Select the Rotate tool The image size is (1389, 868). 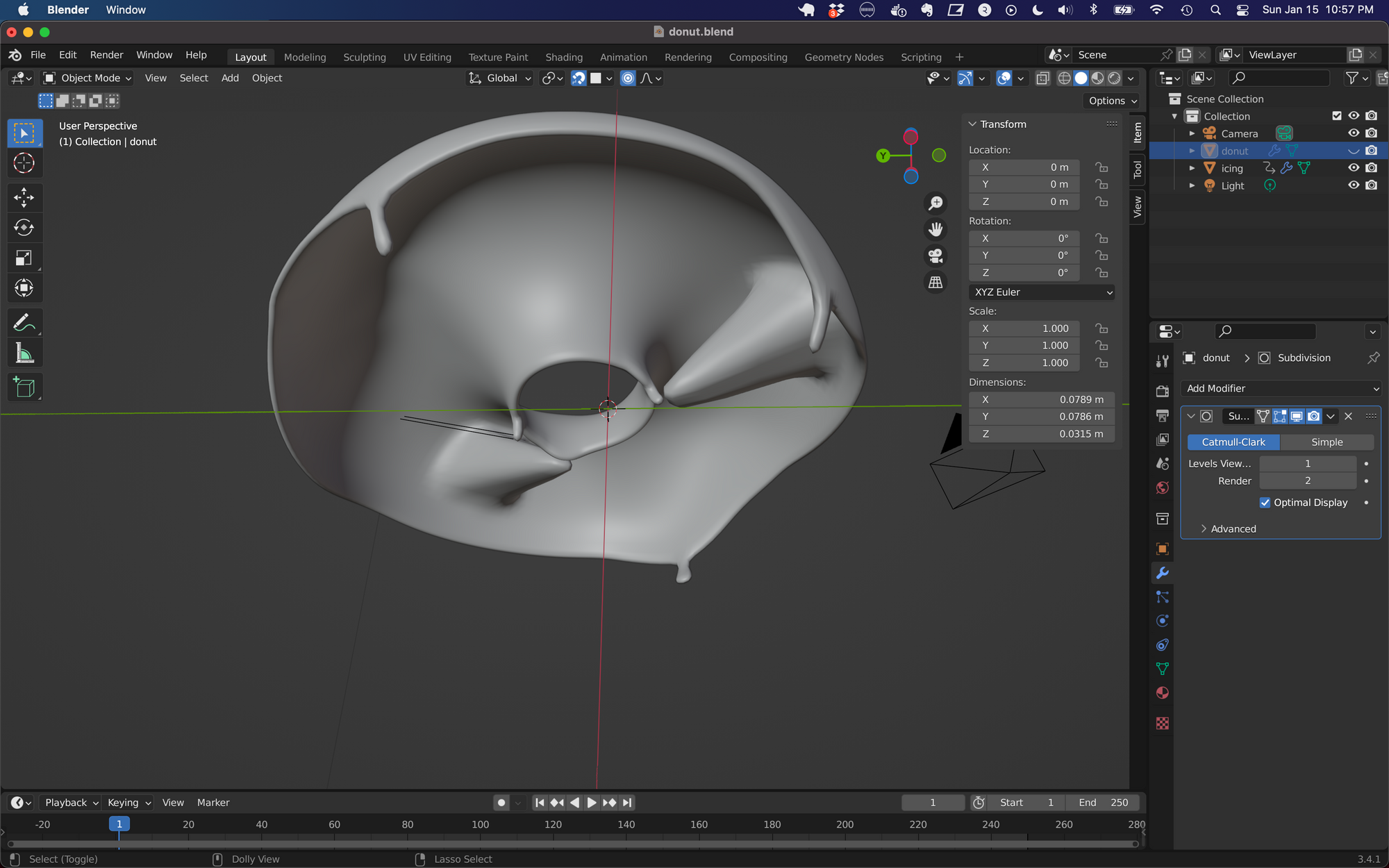click(24, 228)
